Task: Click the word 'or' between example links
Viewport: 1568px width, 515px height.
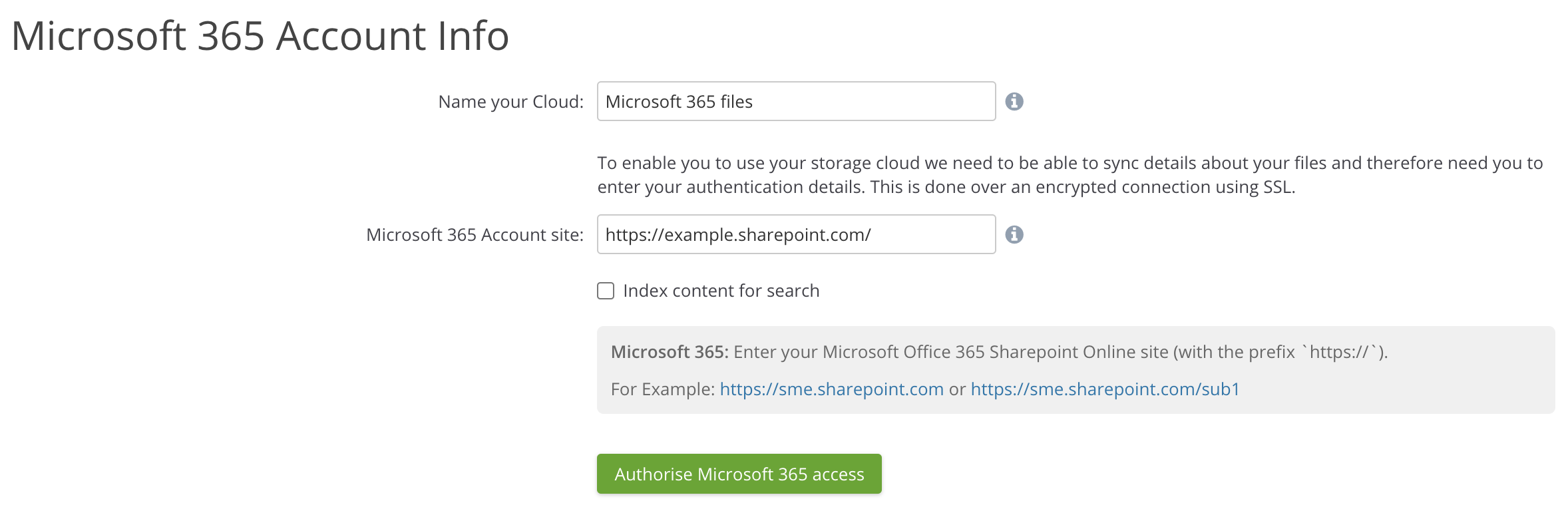Action: (x=957, y=389)
